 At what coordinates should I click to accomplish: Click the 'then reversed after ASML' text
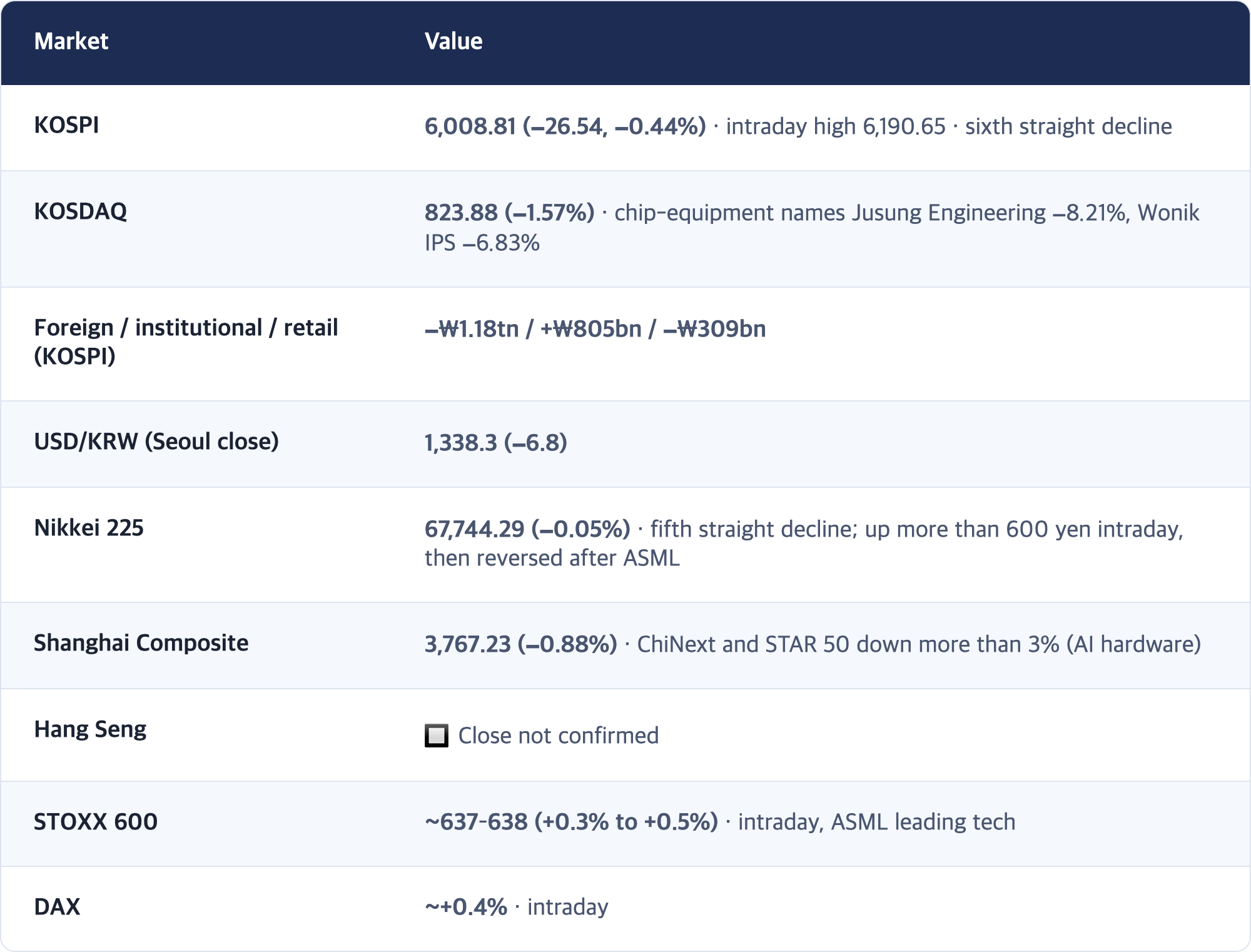click(552, 558)
